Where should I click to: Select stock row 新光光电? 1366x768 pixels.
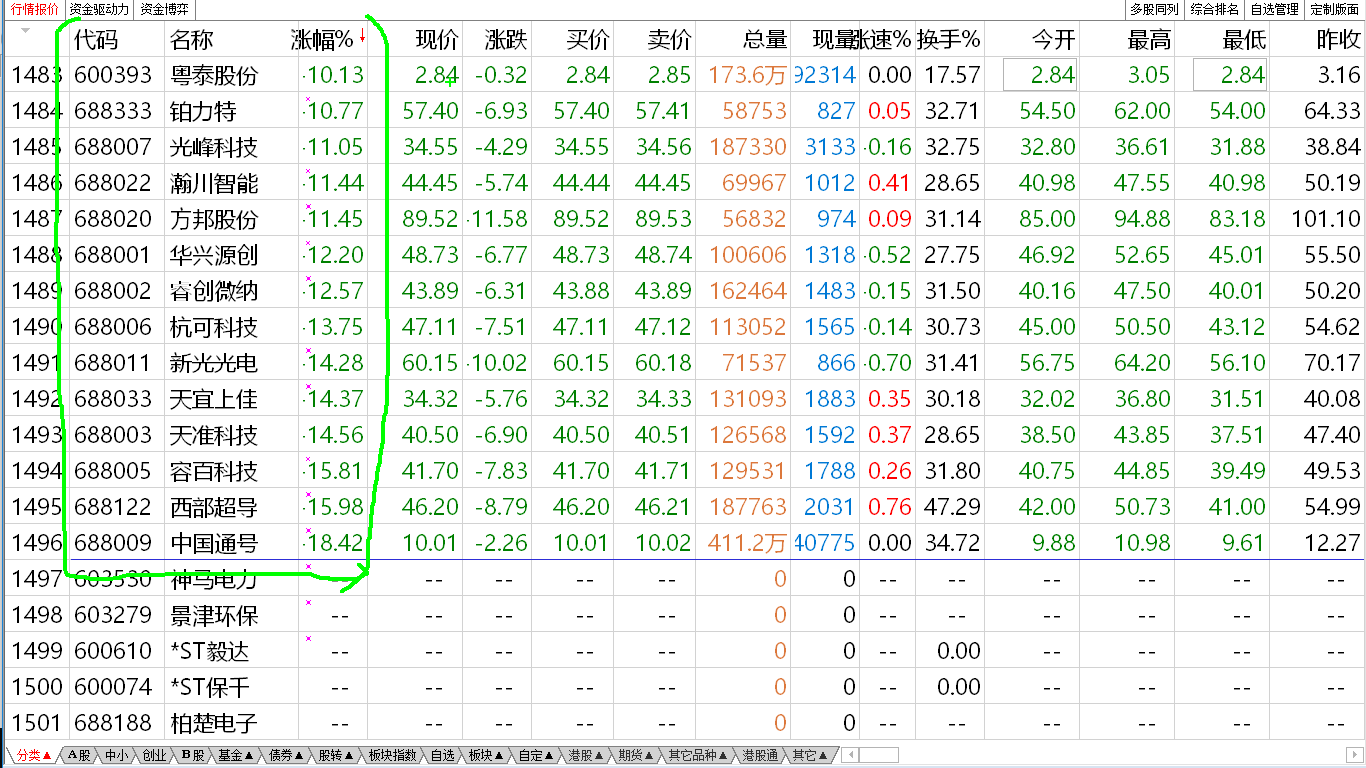click(x=683, y=363)
